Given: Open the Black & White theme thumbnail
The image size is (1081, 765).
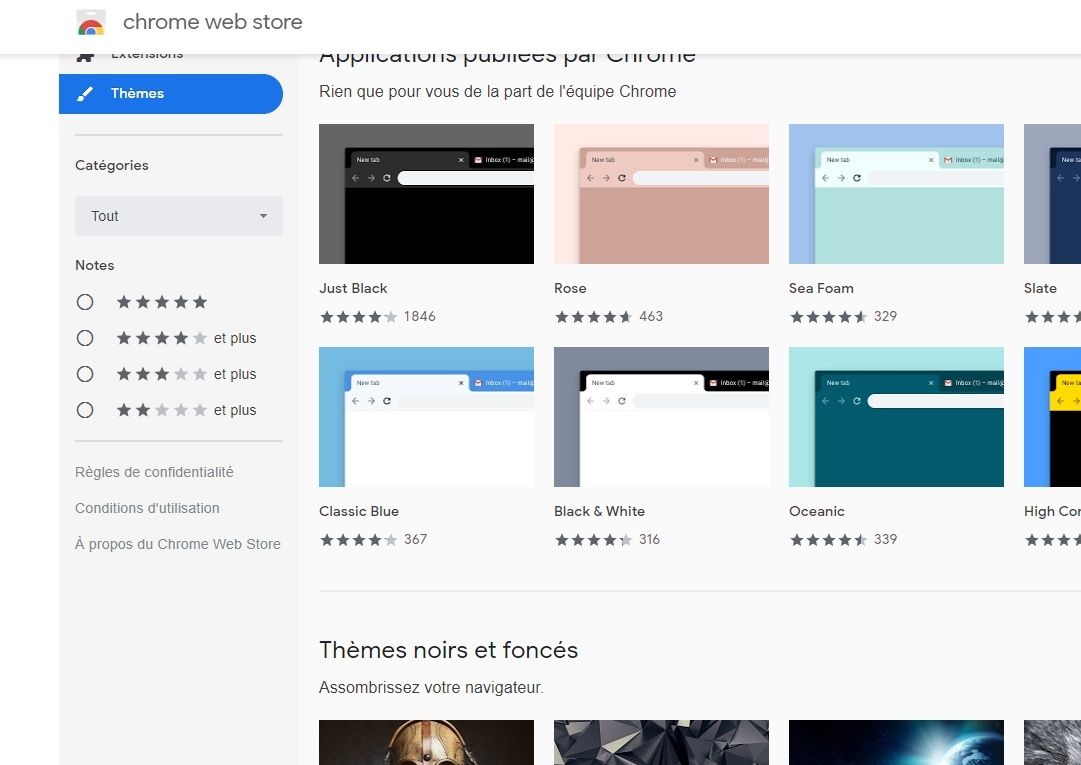Looking at the screenshot, I should pos(661,417).
